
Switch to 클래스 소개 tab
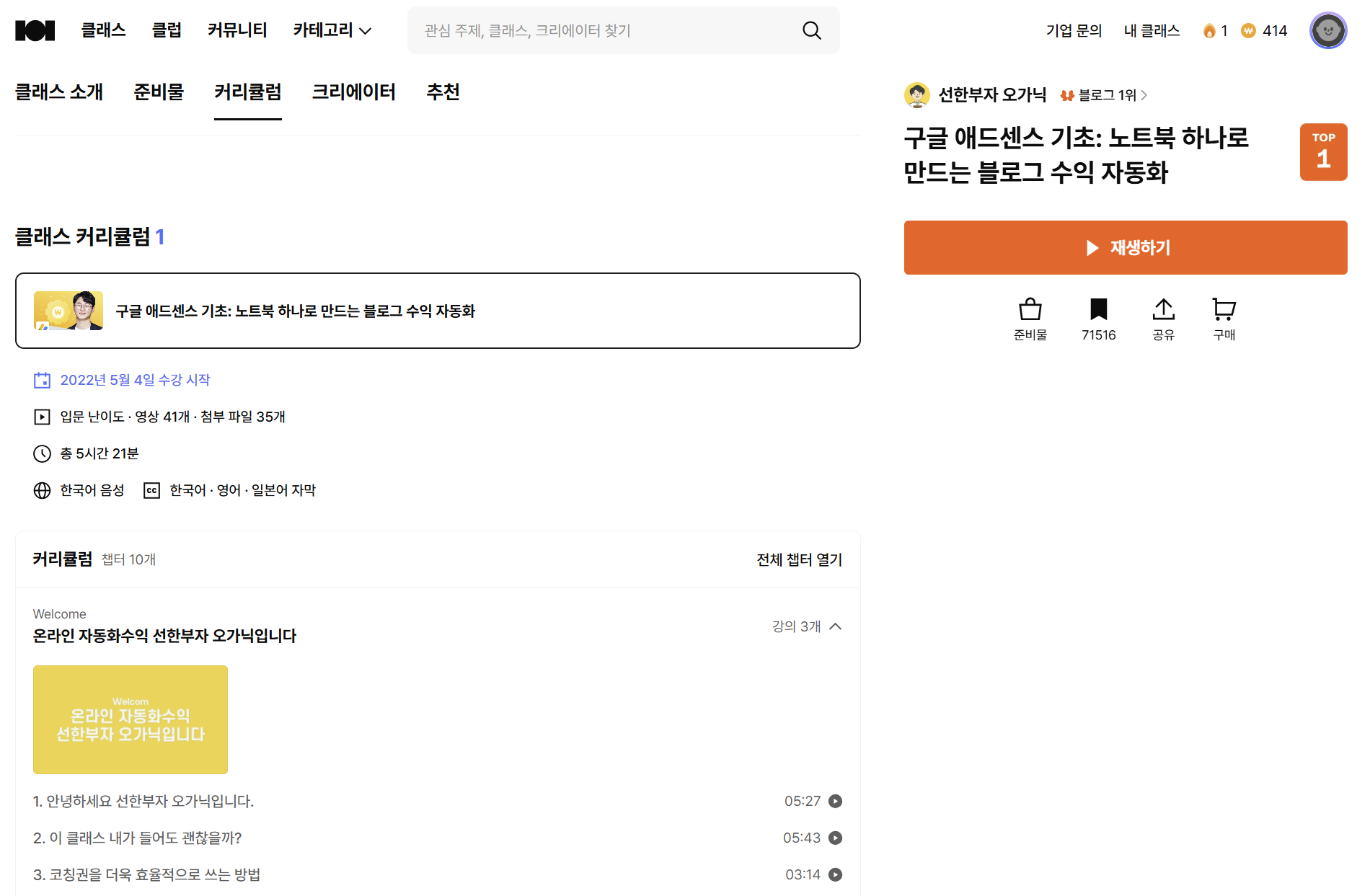[x=59, y=92]
